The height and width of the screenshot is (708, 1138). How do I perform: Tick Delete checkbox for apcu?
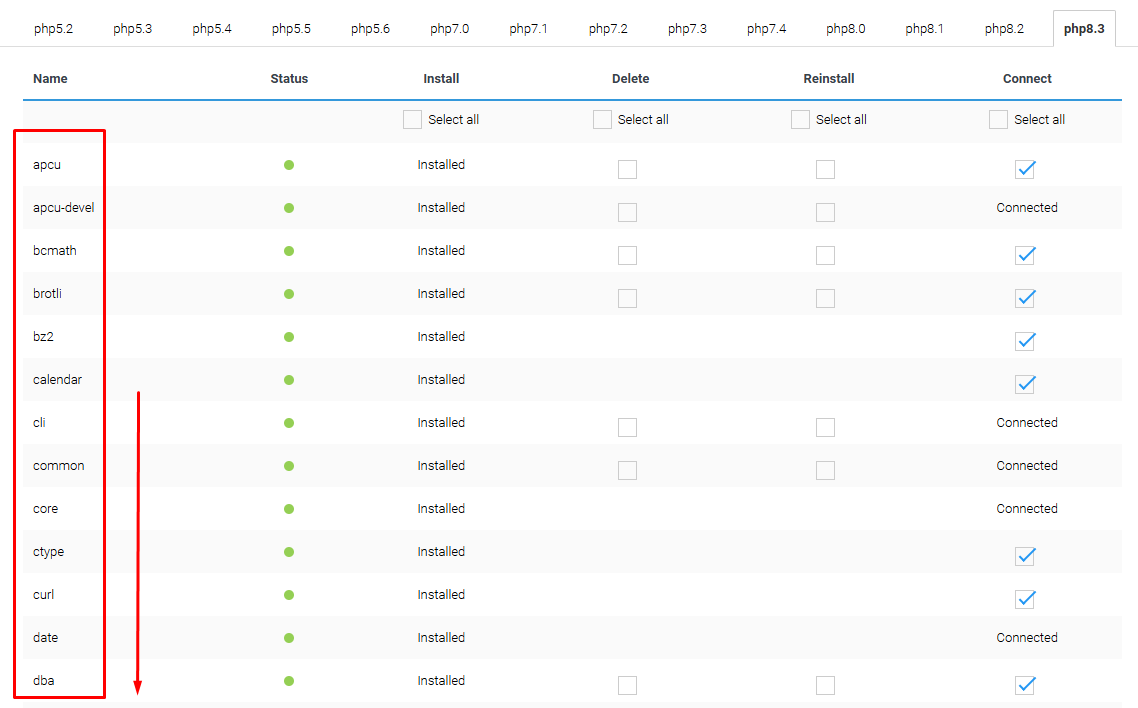627,169
